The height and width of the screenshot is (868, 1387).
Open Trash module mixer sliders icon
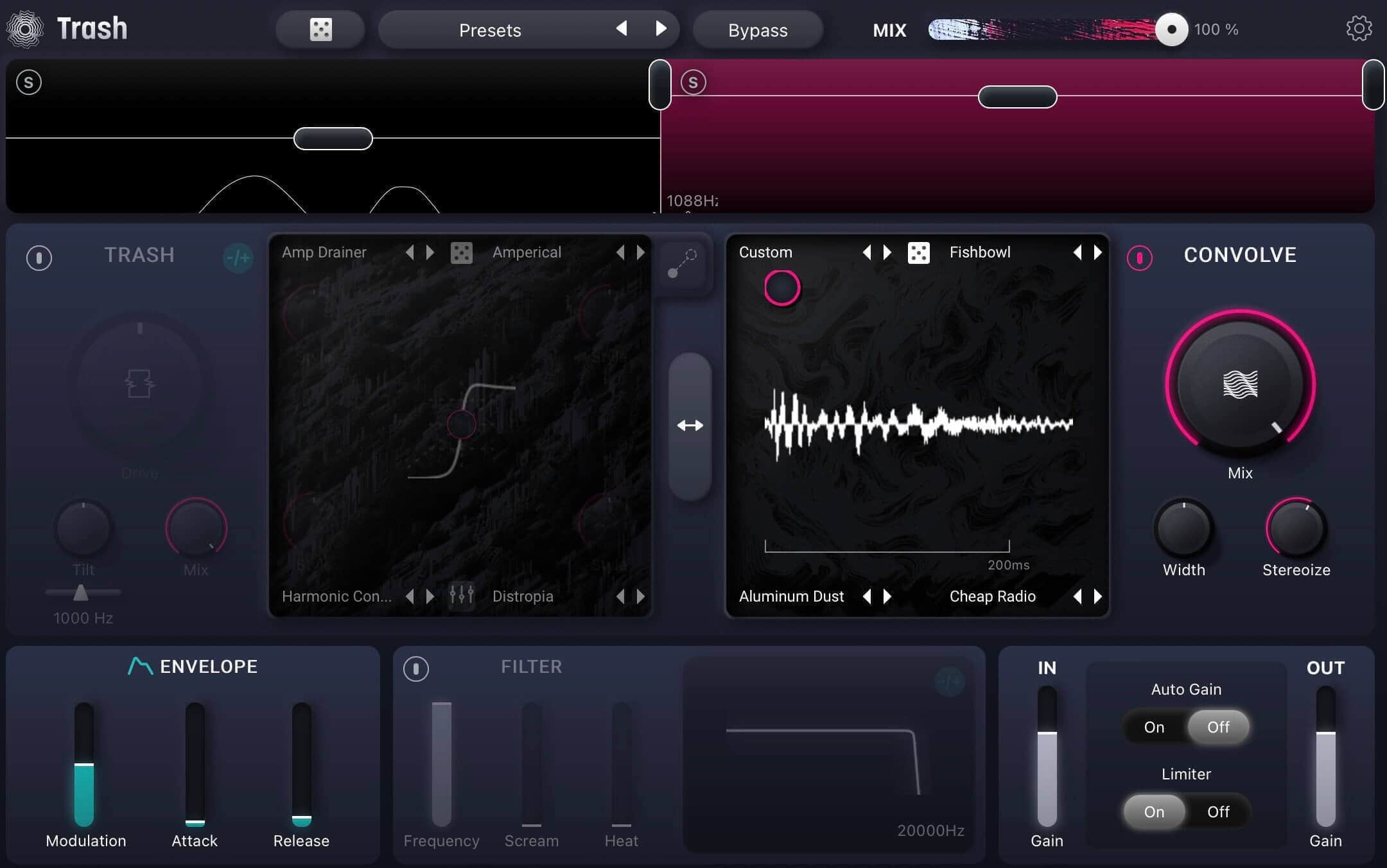461,596
